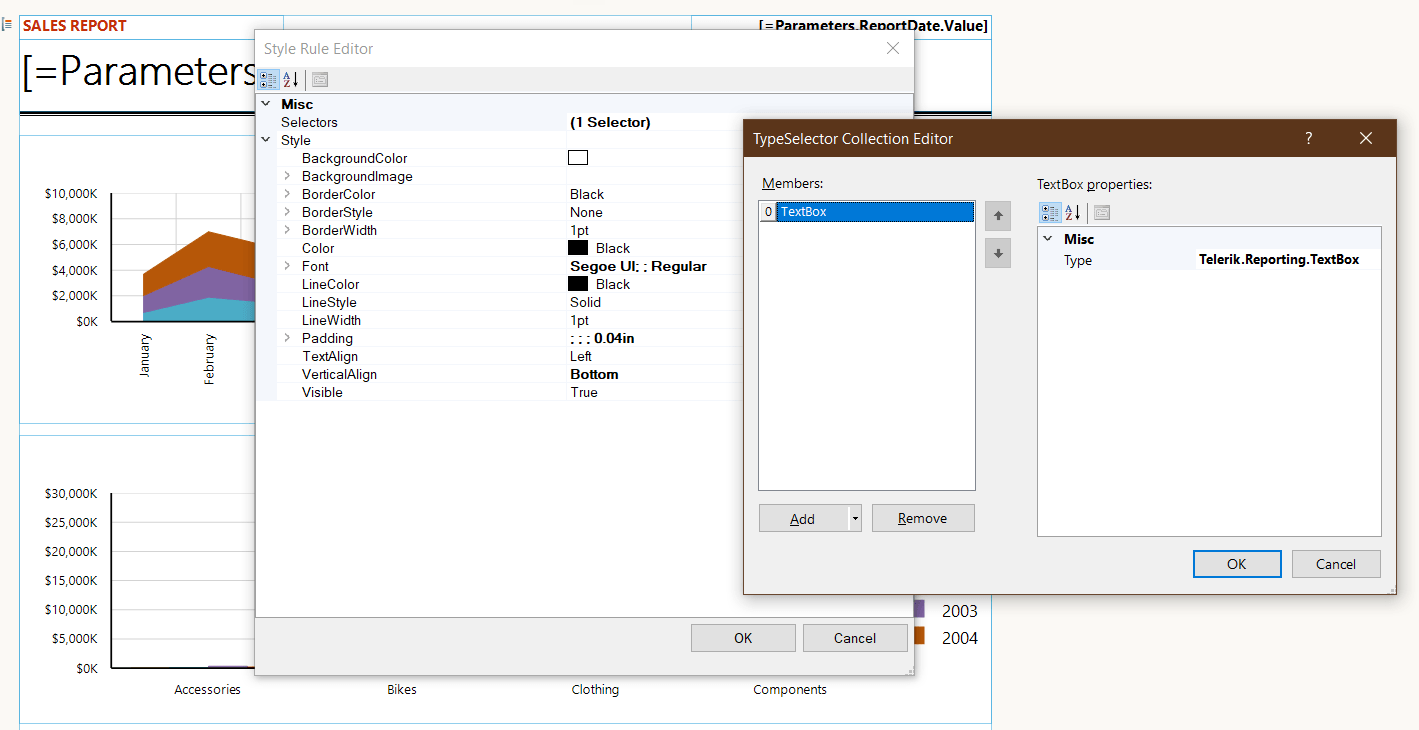Click the report selector icon beside SALES REPORT
The image size is (1419, 730).
point(7,24)
